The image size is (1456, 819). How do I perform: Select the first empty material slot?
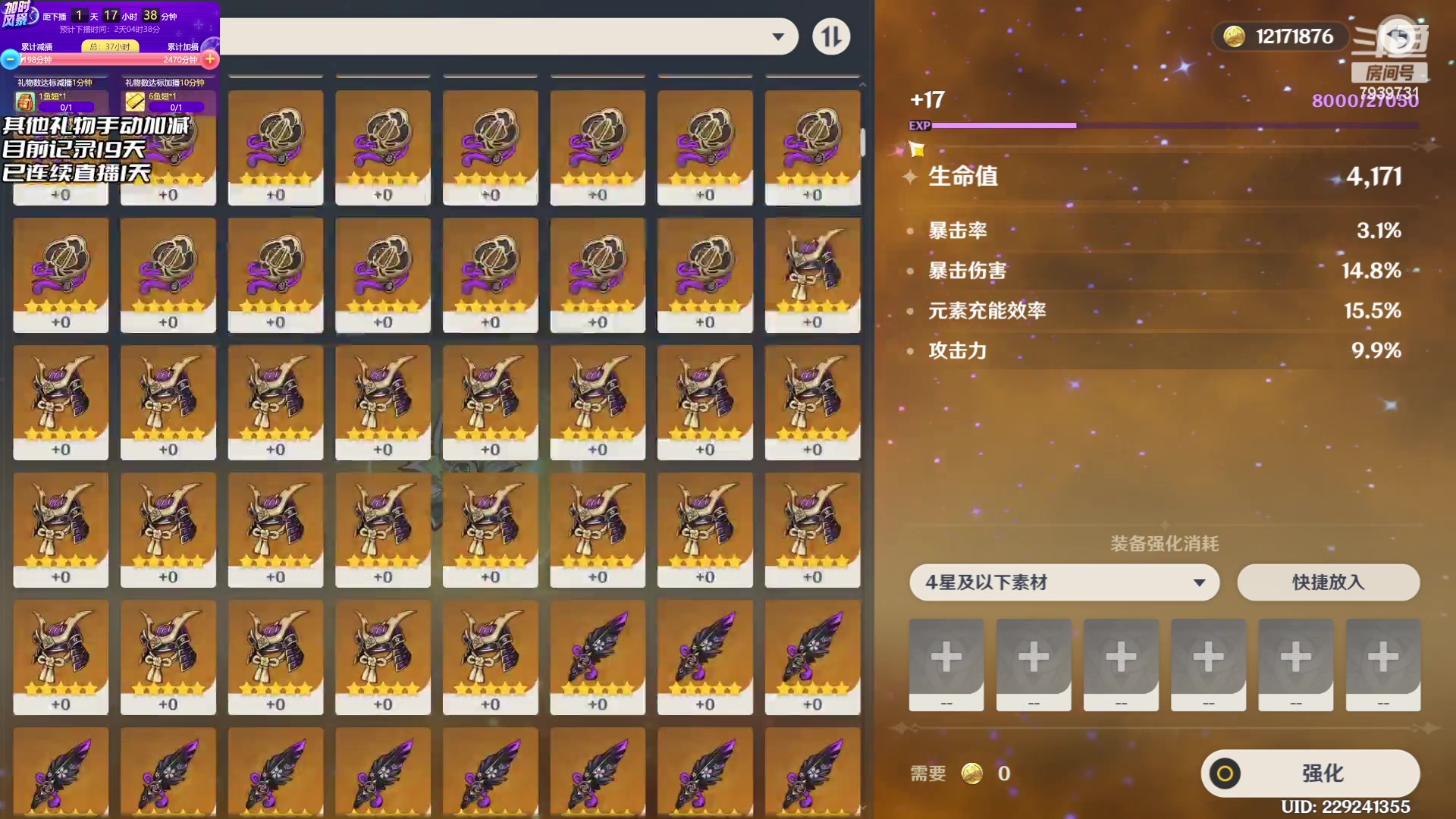coord(946,664)
